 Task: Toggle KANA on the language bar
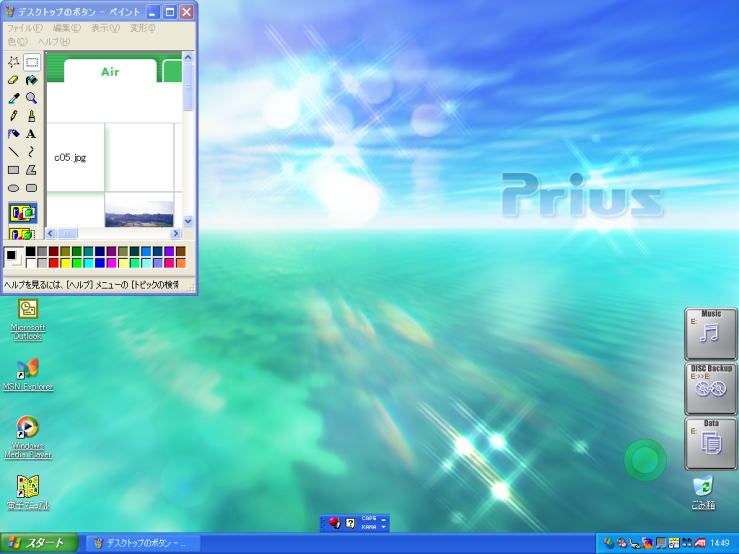point(369,527)
